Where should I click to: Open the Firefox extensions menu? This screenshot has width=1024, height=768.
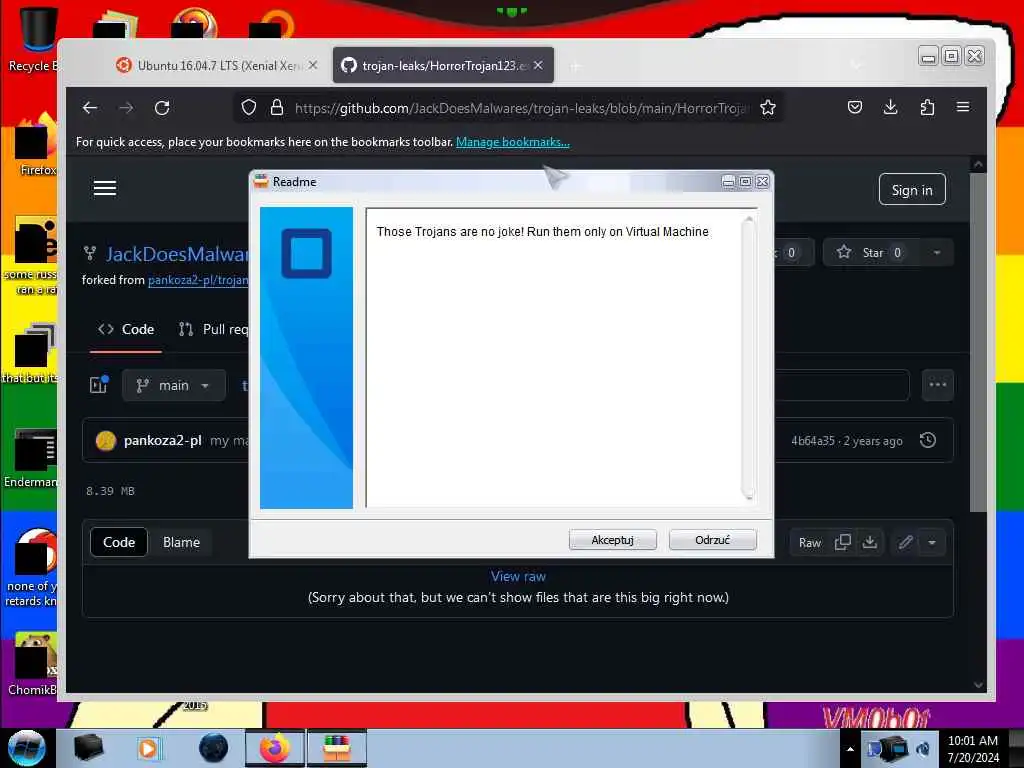[x=927, y=107]
